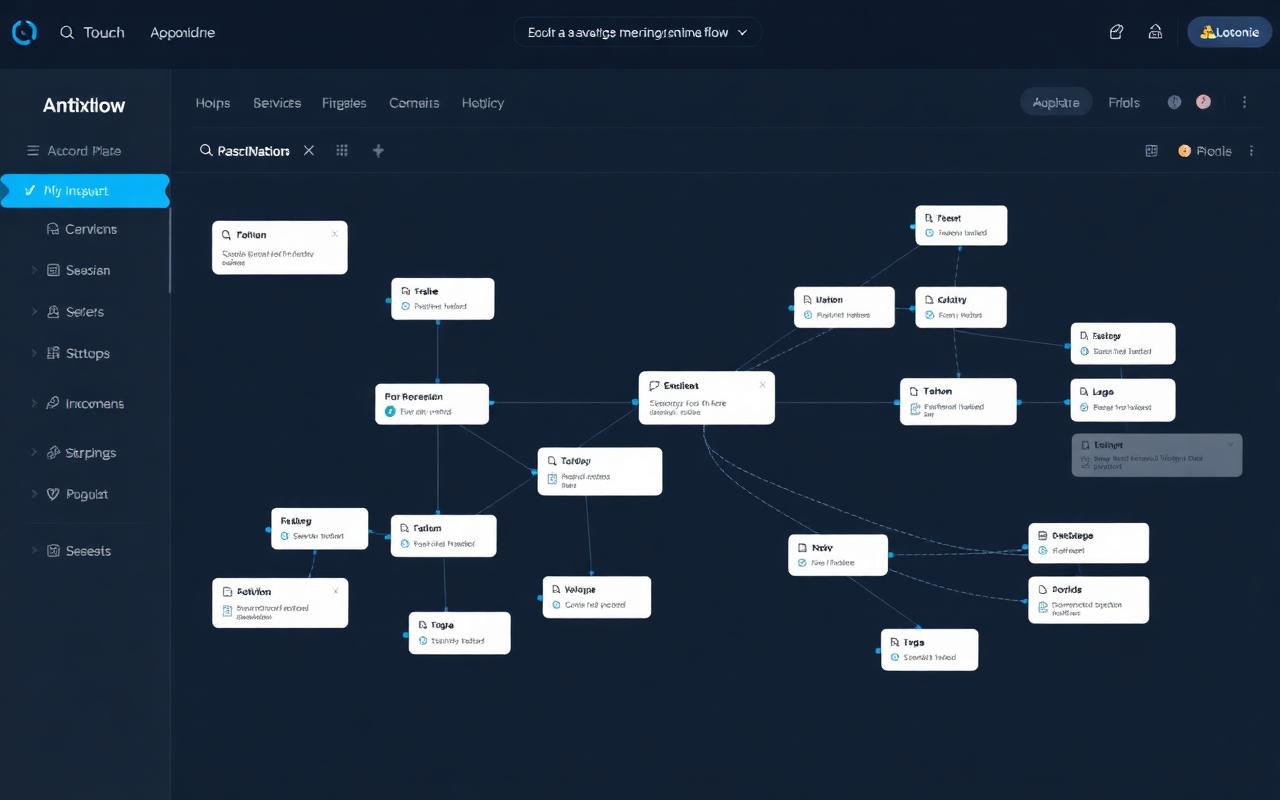1280x800 pixels.
Task: Click the Cenviens sidebar icon
Action: [x=53, y=229]
